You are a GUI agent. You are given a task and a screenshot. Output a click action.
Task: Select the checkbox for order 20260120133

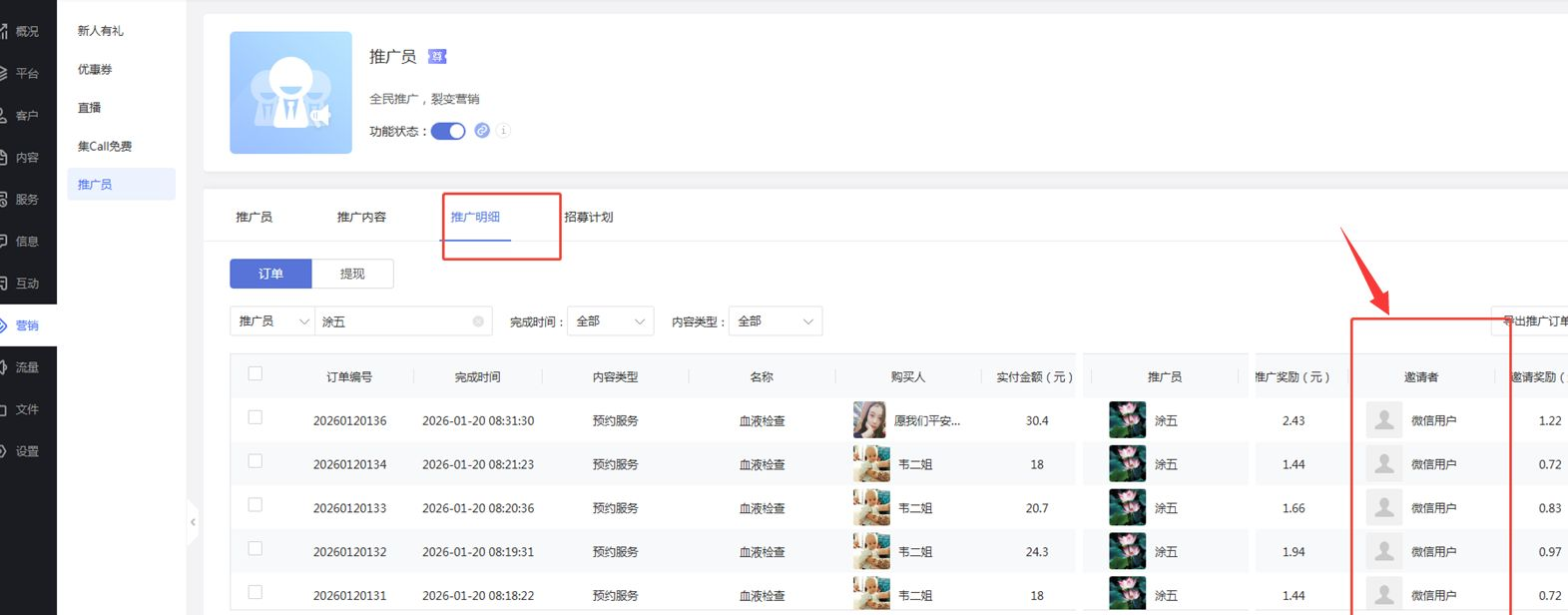[x=256, y=505]
